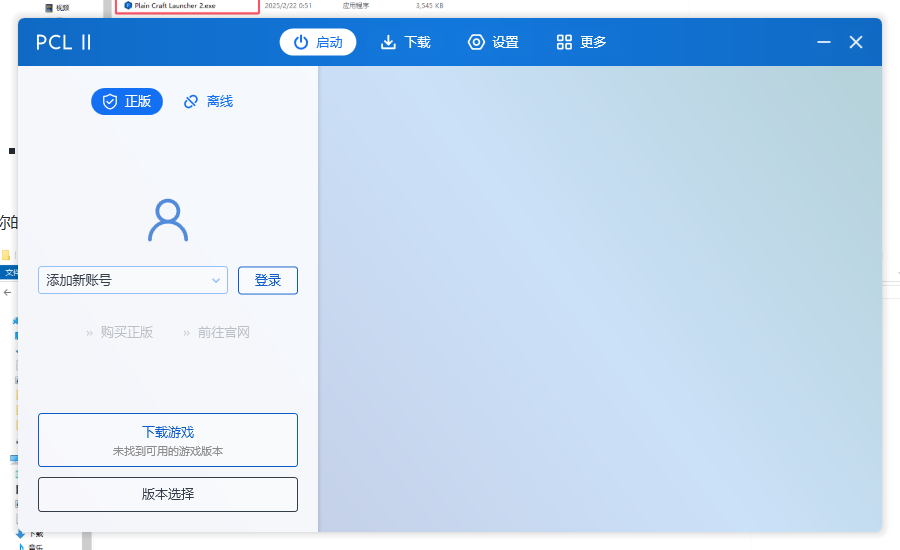This screenshot has width=900, height=550.
Task: Click the PCL II logo
Action: tap(64, 42)
